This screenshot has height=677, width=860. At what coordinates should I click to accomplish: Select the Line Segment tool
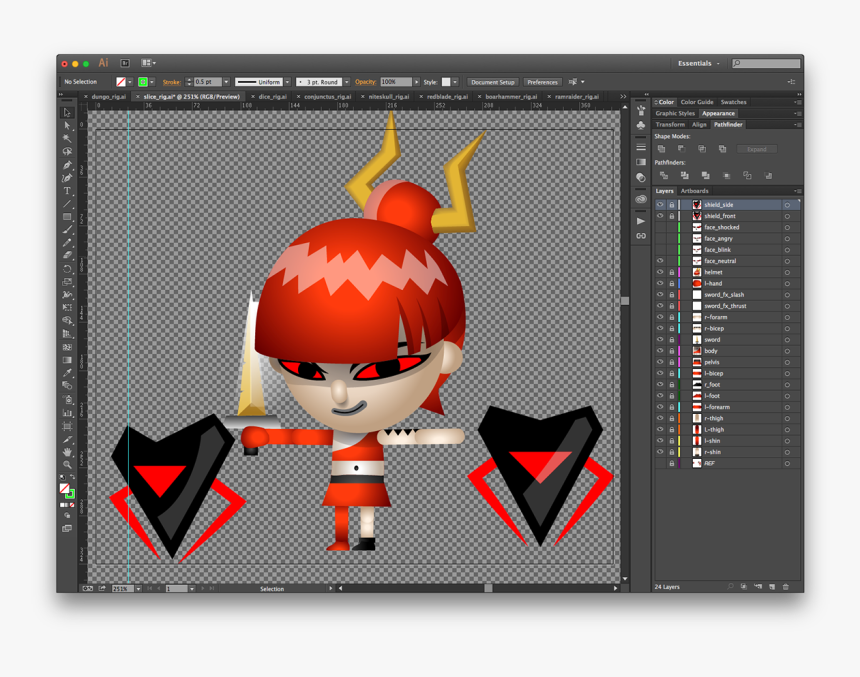[67, 204]
